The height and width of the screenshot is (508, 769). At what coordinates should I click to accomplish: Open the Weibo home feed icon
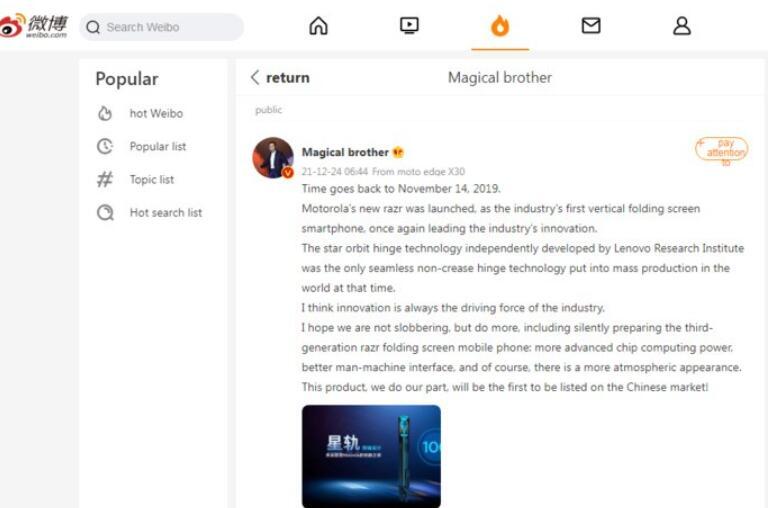[x=318, y=26]
